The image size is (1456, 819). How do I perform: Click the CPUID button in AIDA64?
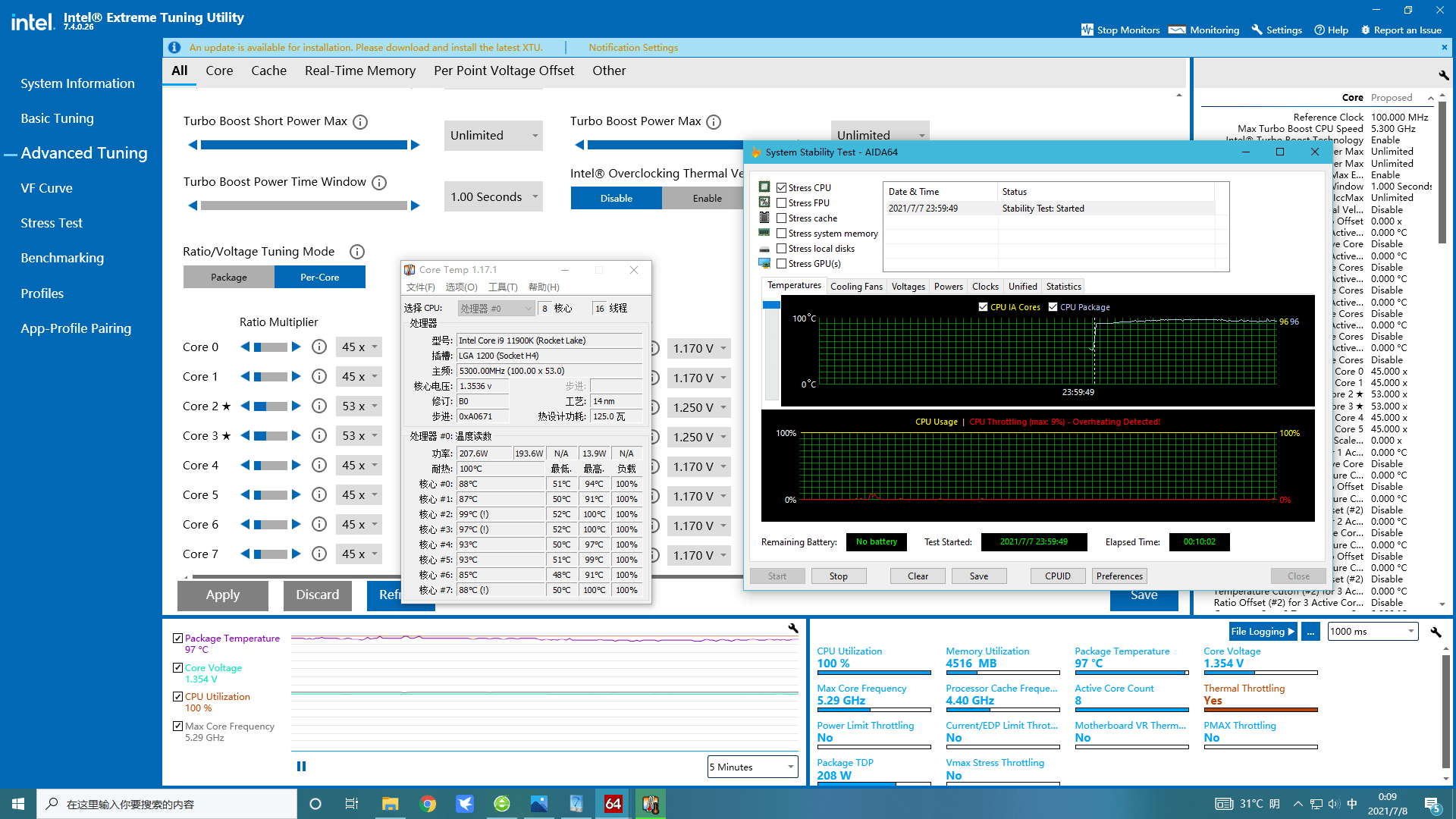coord(1058,576)
